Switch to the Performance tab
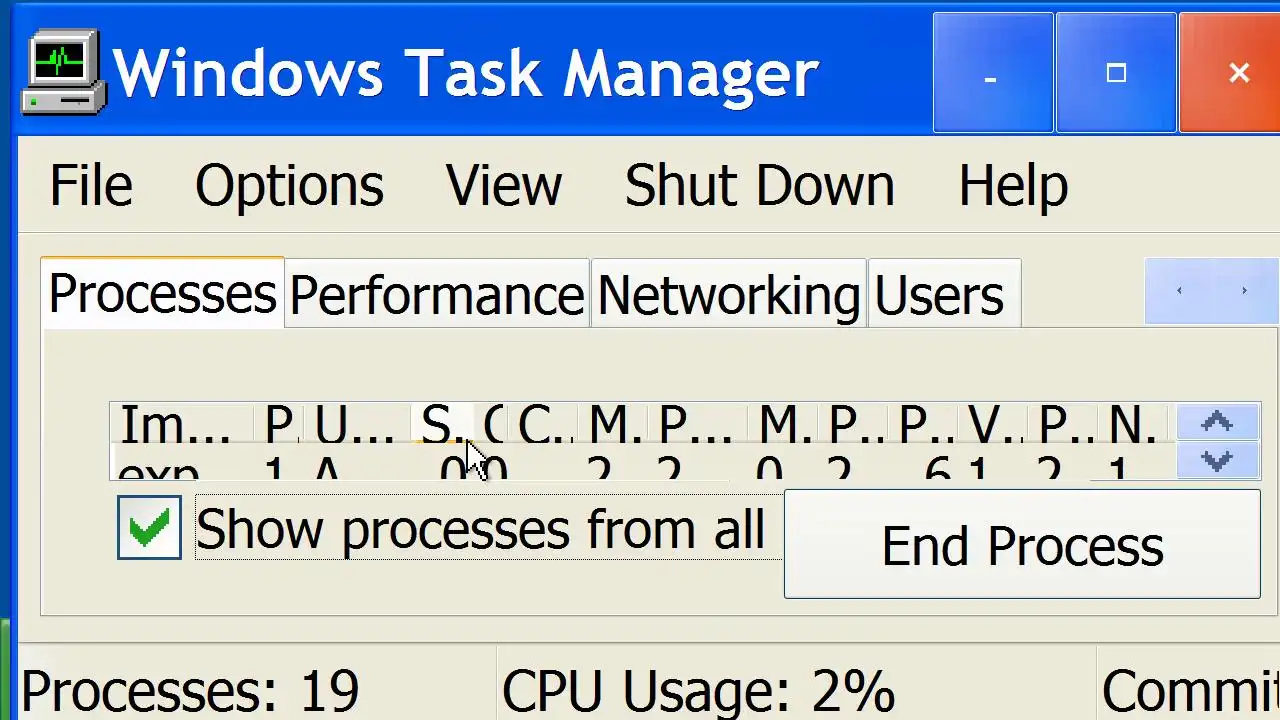1280x720 pixels. point(437,295)
